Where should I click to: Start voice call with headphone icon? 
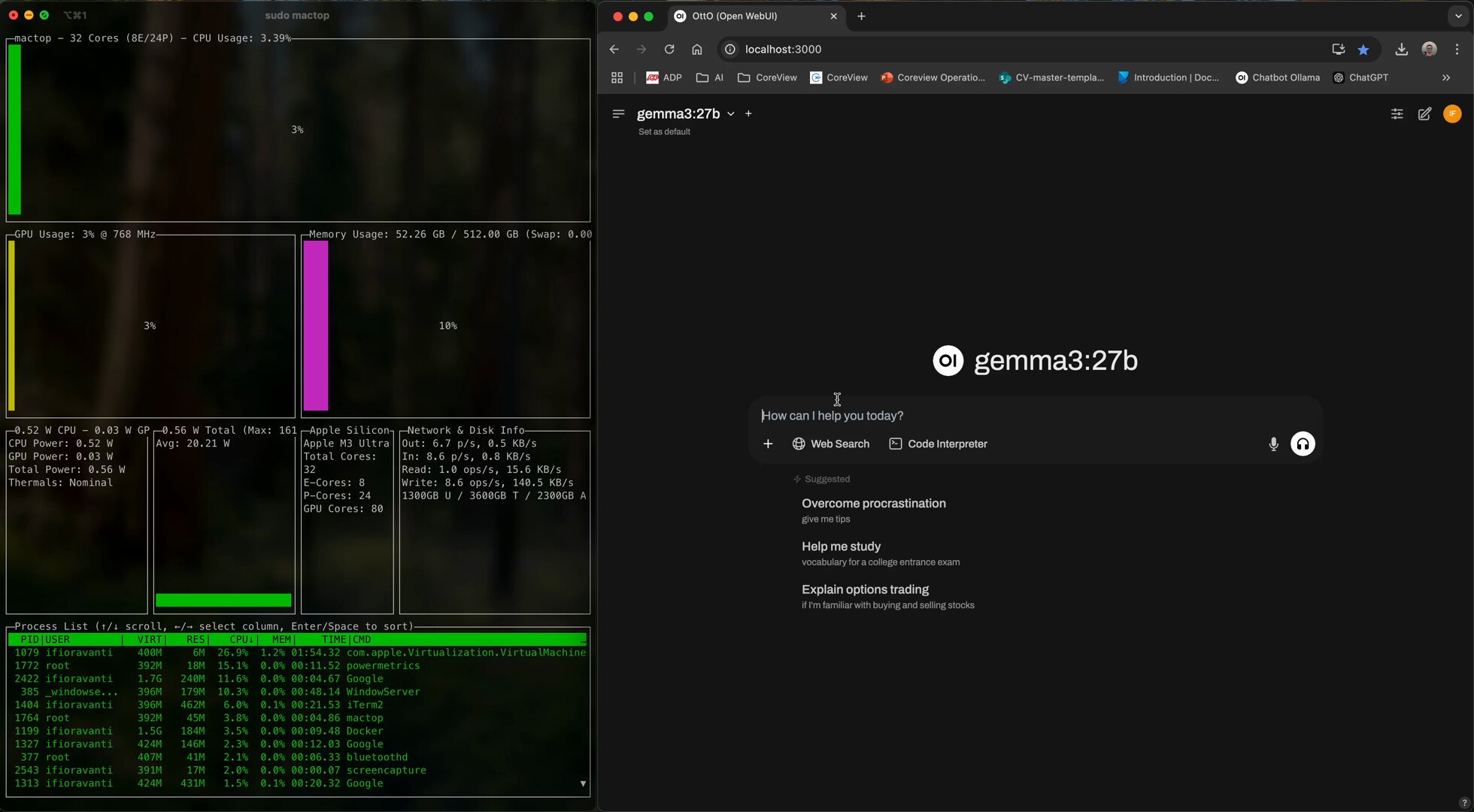(1303, 444)
